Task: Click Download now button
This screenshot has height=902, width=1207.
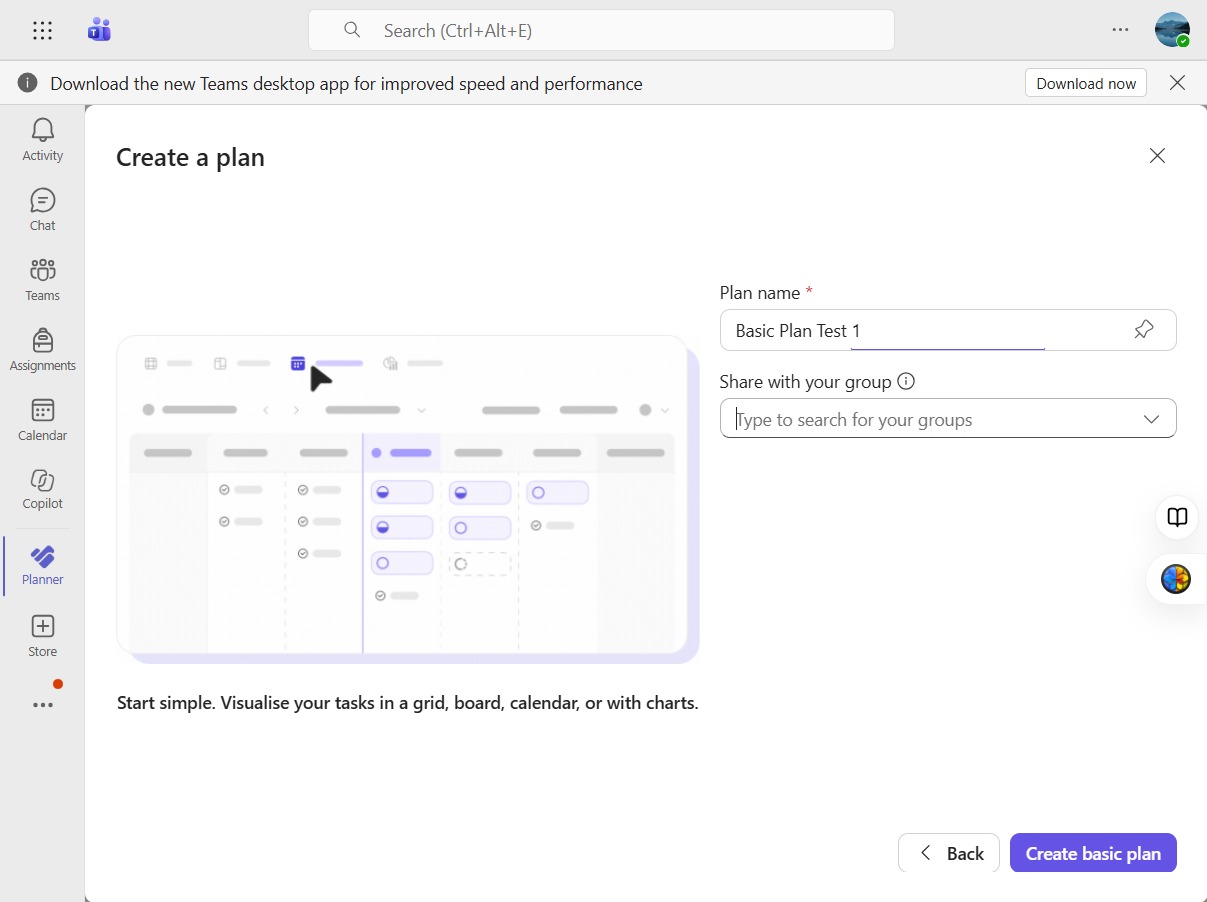Action: tap(1086, 83)
